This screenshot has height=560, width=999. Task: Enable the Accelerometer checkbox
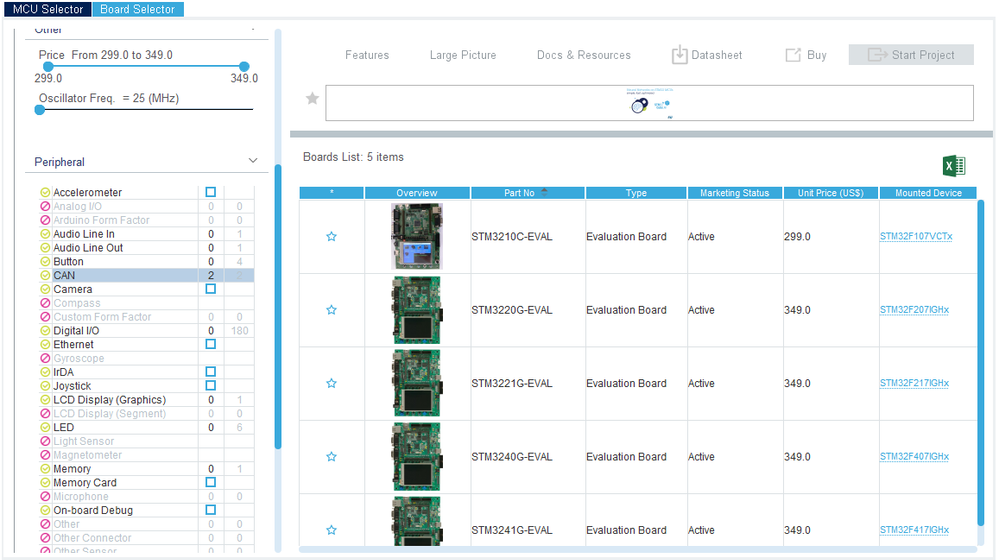(x=211, y=192)
